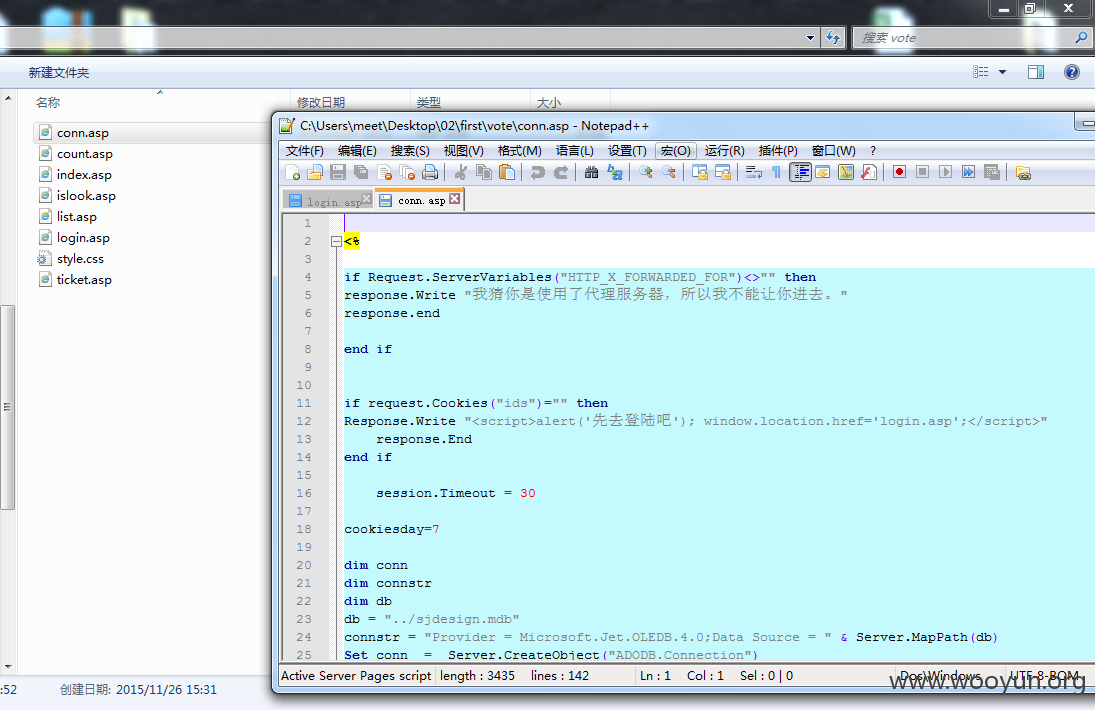Create a new file in Notepad++

coord(293,172)
